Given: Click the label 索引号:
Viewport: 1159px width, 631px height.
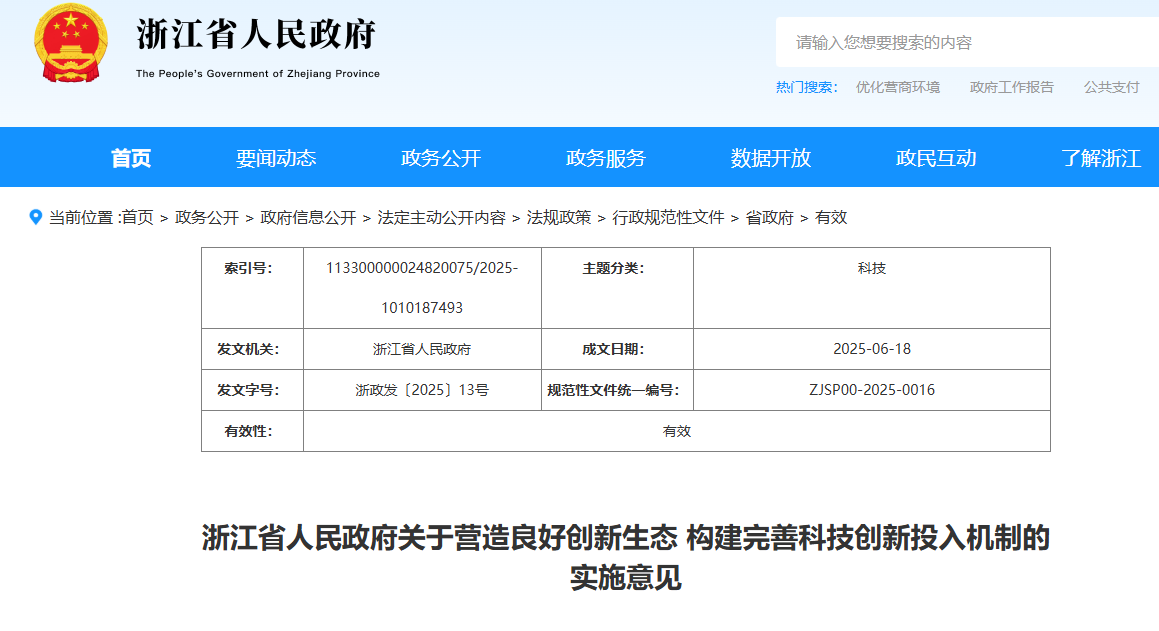Looking at the screenshot, I should 248,268.
